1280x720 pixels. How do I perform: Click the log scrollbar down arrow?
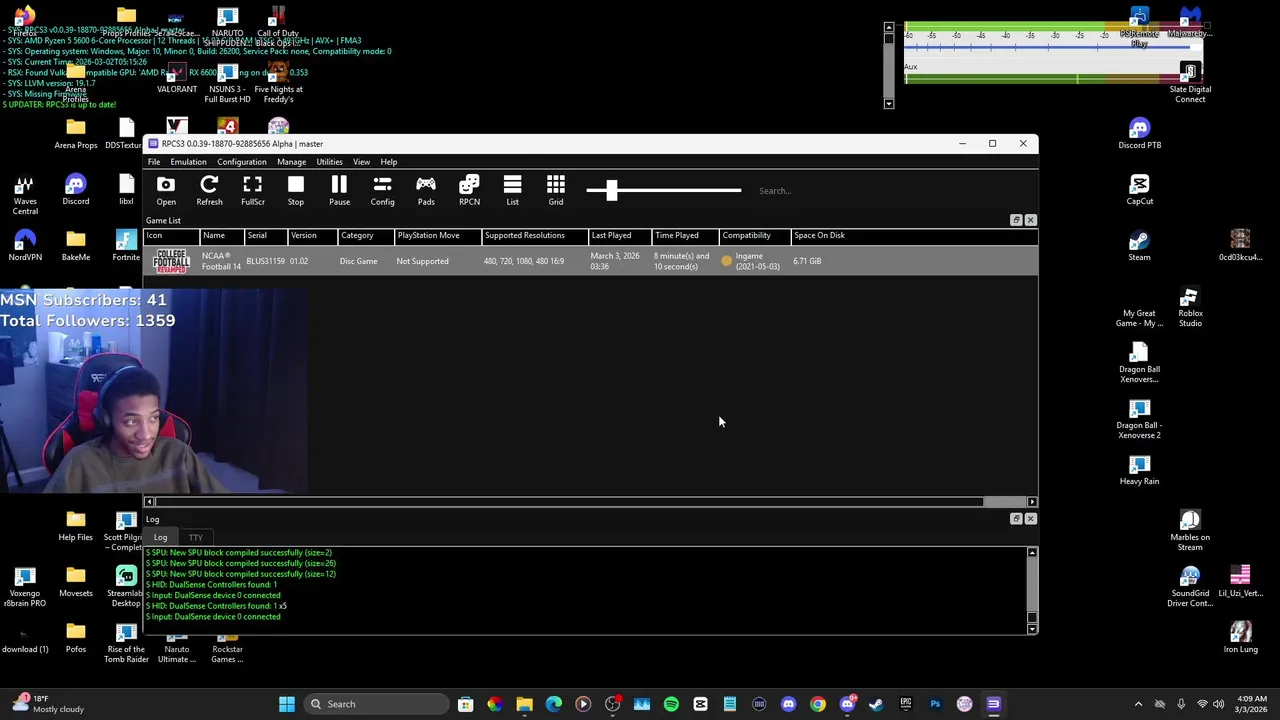point(1032,629)
